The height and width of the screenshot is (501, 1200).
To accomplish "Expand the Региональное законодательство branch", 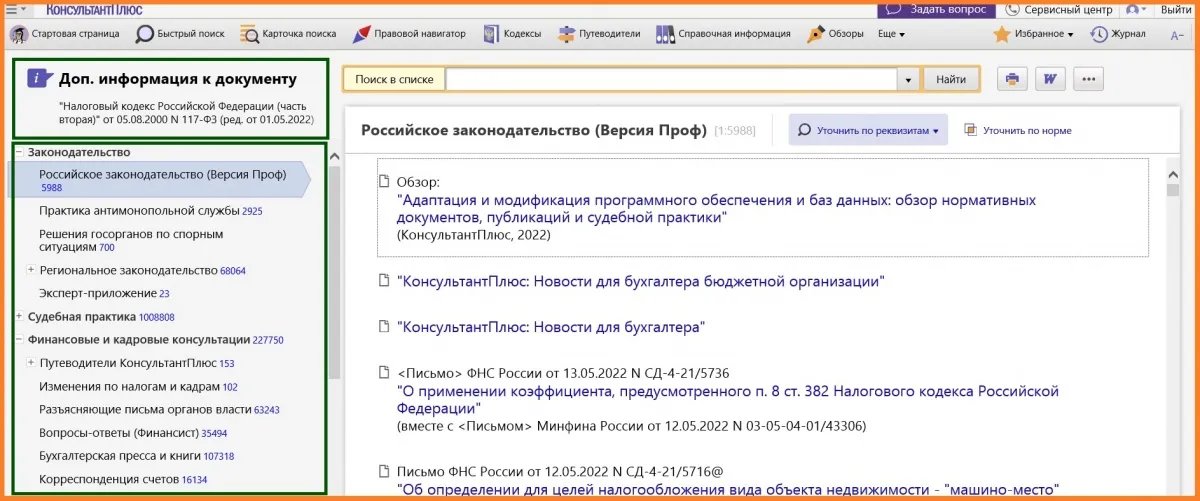I will click(x=31, y=270).
